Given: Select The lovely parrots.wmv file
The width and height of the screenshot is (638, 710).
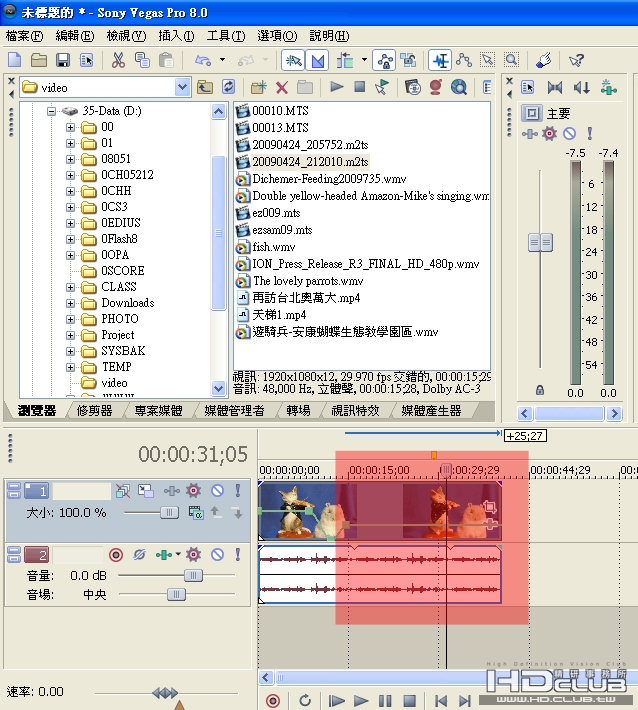Looking at the screenshot, I should pos(308,281).
